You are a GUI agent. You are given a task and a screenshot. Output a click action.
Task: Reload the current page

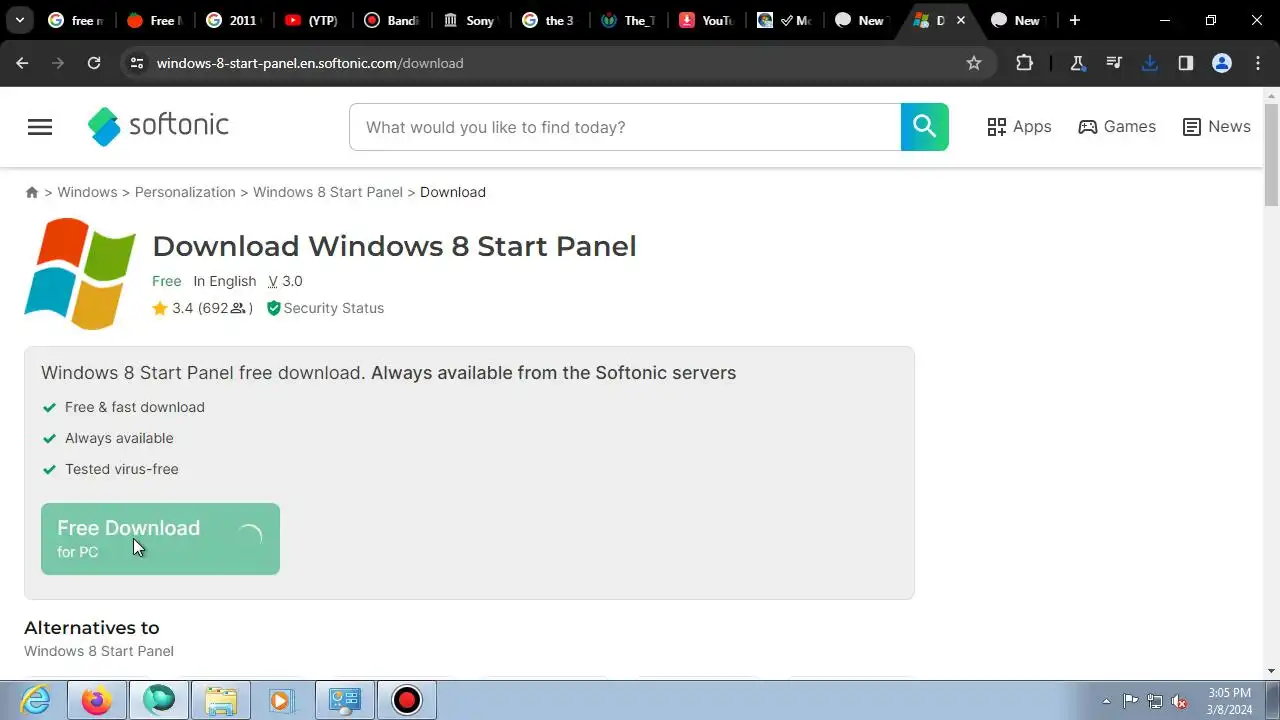[94, 63]
